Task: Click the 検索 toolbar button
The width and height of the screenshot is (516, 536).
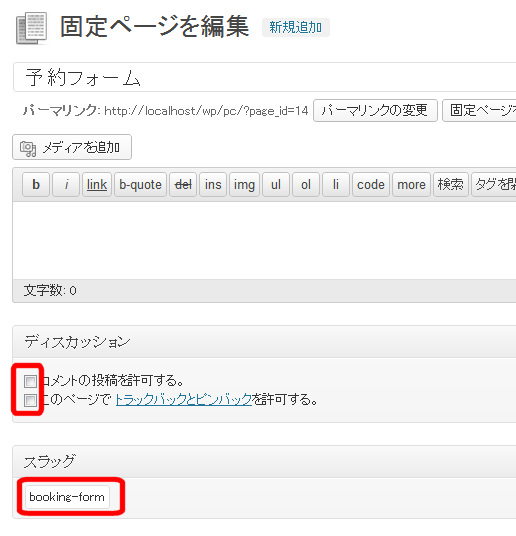Action: tap(451, 185)
